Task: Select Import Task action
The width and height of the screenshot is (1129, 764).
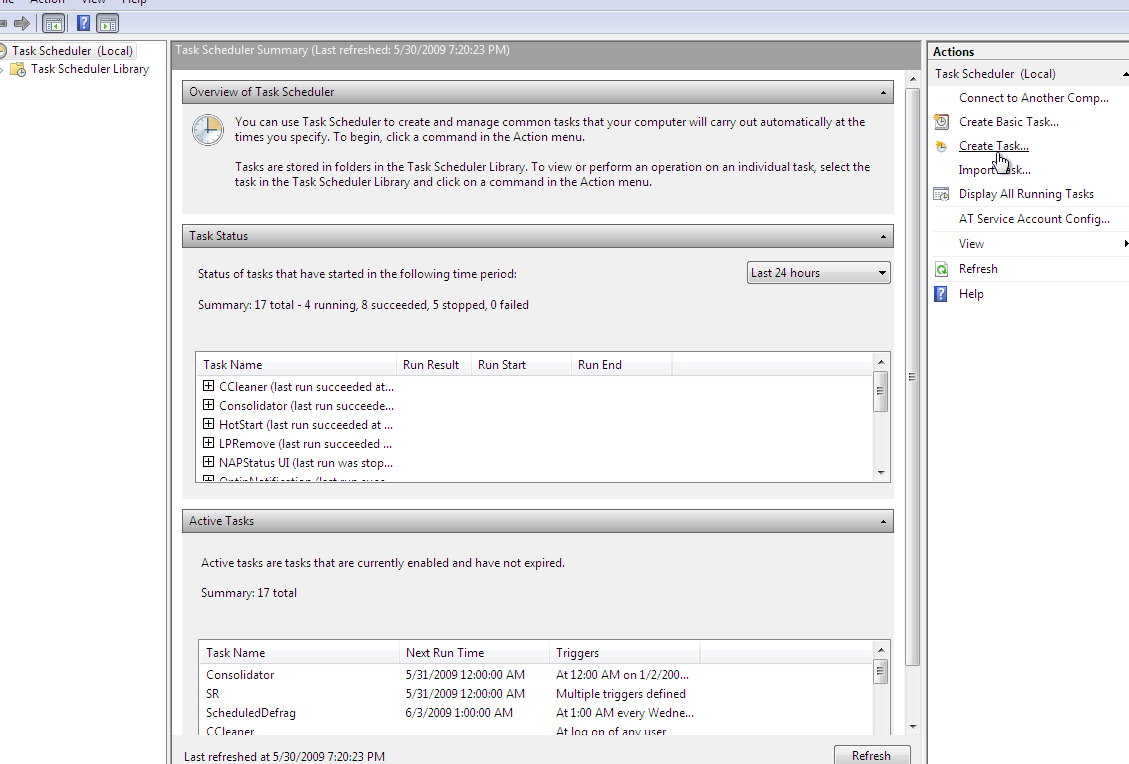Action: click(994, 170)
